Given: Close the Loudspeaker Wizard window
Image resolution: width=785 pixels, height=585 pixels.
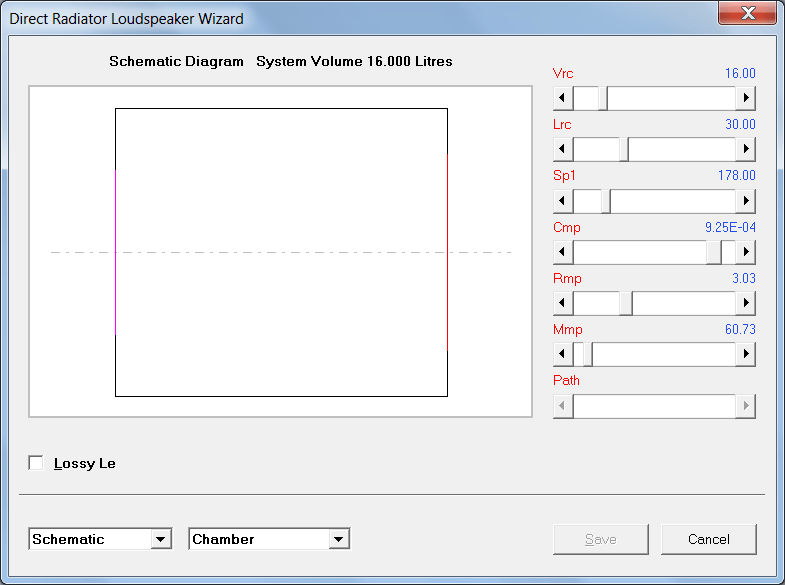Looking at the screenshot, I should [748, 13].
